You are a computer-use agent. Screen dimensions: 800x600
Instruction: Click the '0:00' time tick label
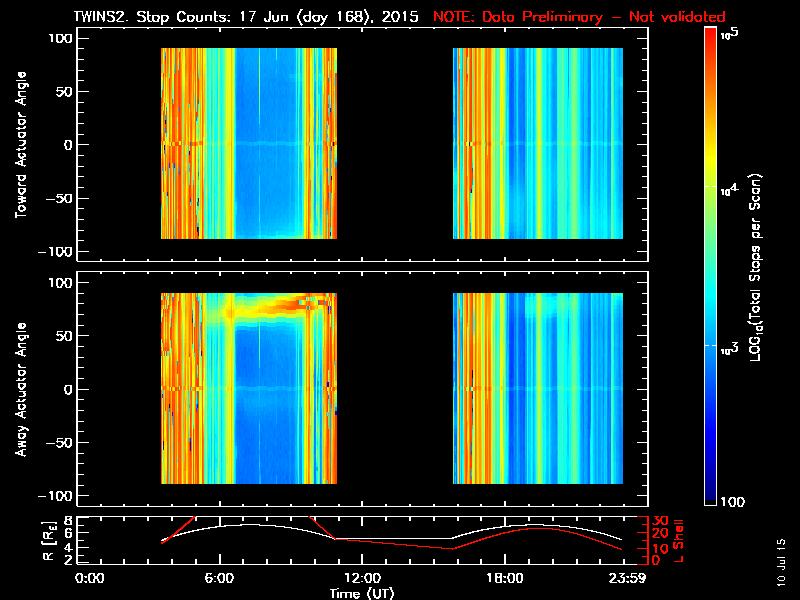click(89, 578)
